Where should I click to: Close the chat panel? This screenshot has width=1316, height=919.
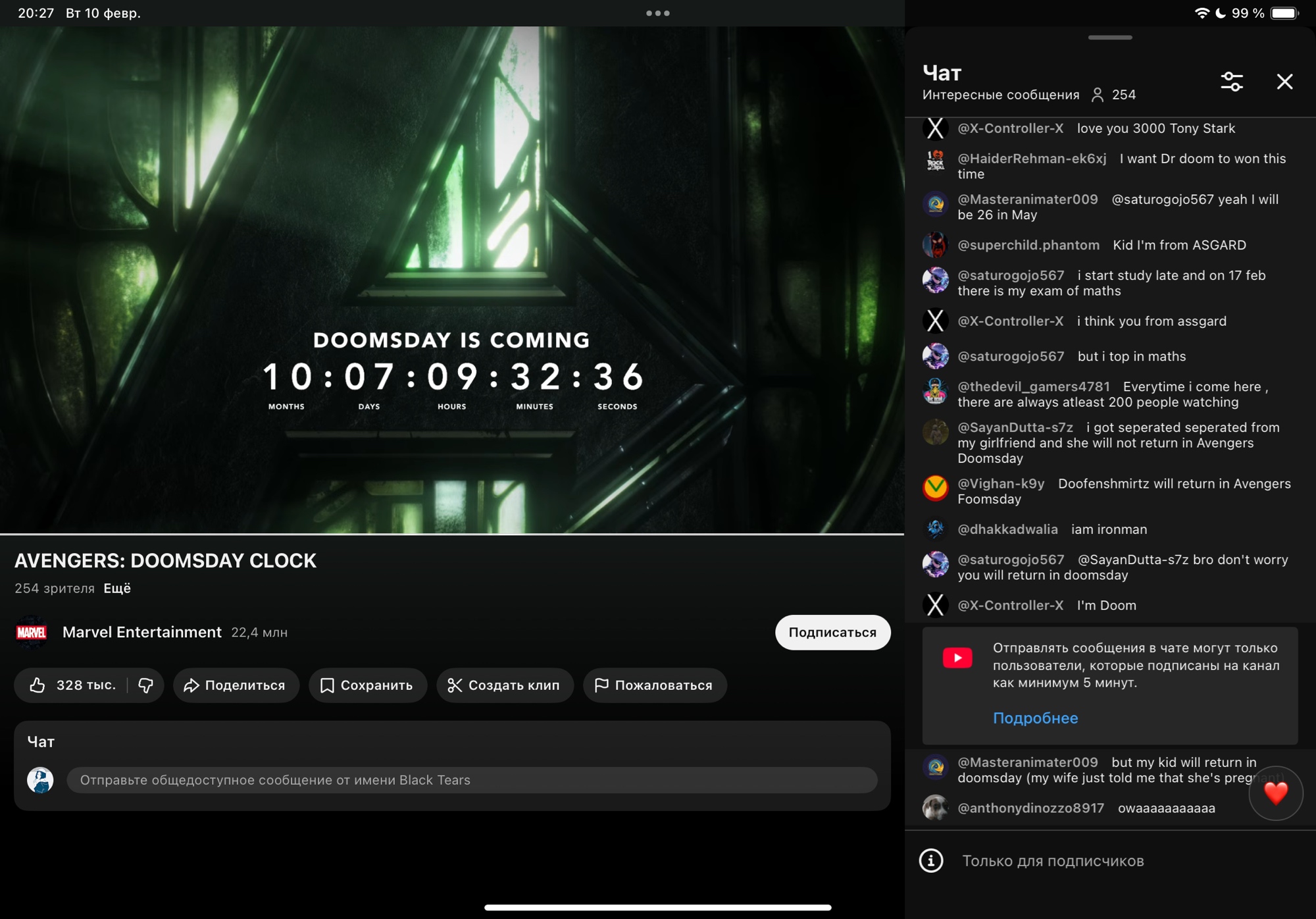pos(1284,82)
